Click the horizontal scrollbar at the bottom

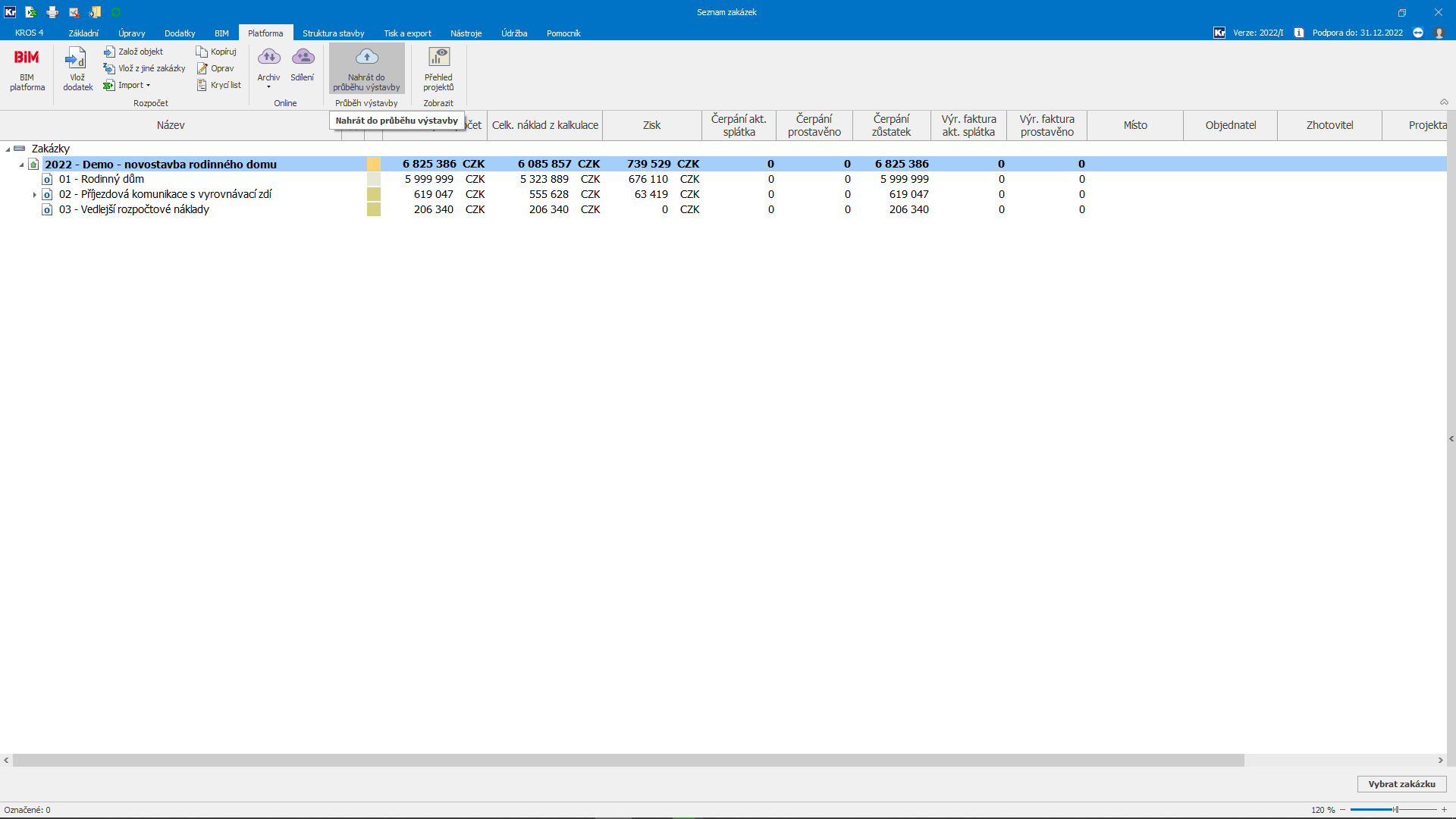628,760
